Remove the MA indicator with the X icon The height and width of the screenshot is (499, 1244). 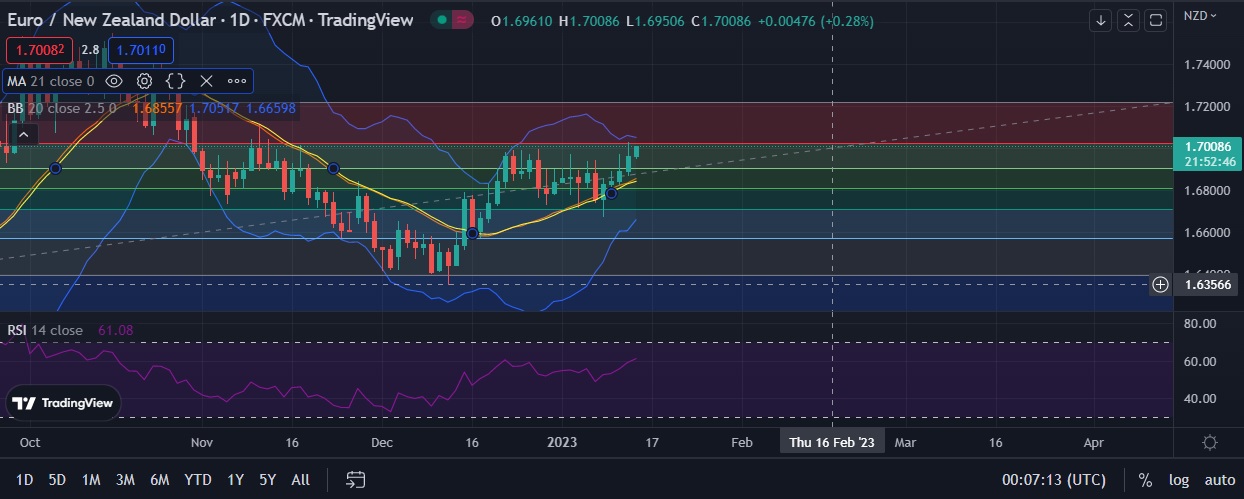coord(206,81)
